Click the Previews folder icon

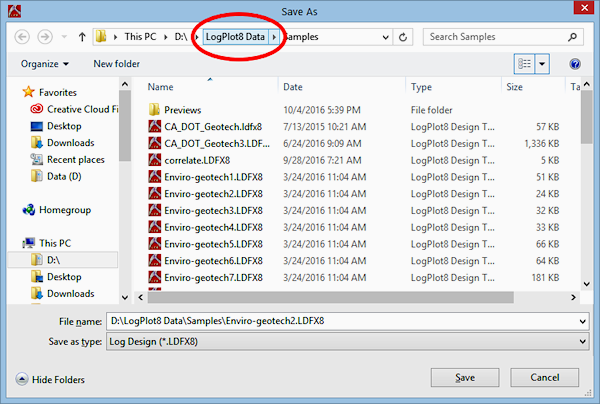155,109
